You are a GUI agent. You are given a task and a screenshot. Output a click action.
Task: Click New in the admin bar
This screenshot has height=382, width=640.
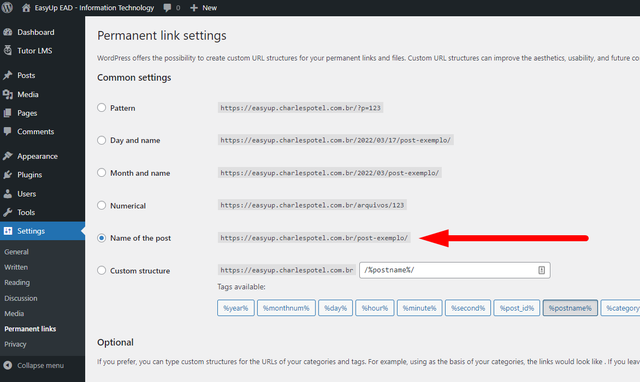(209, 8)
